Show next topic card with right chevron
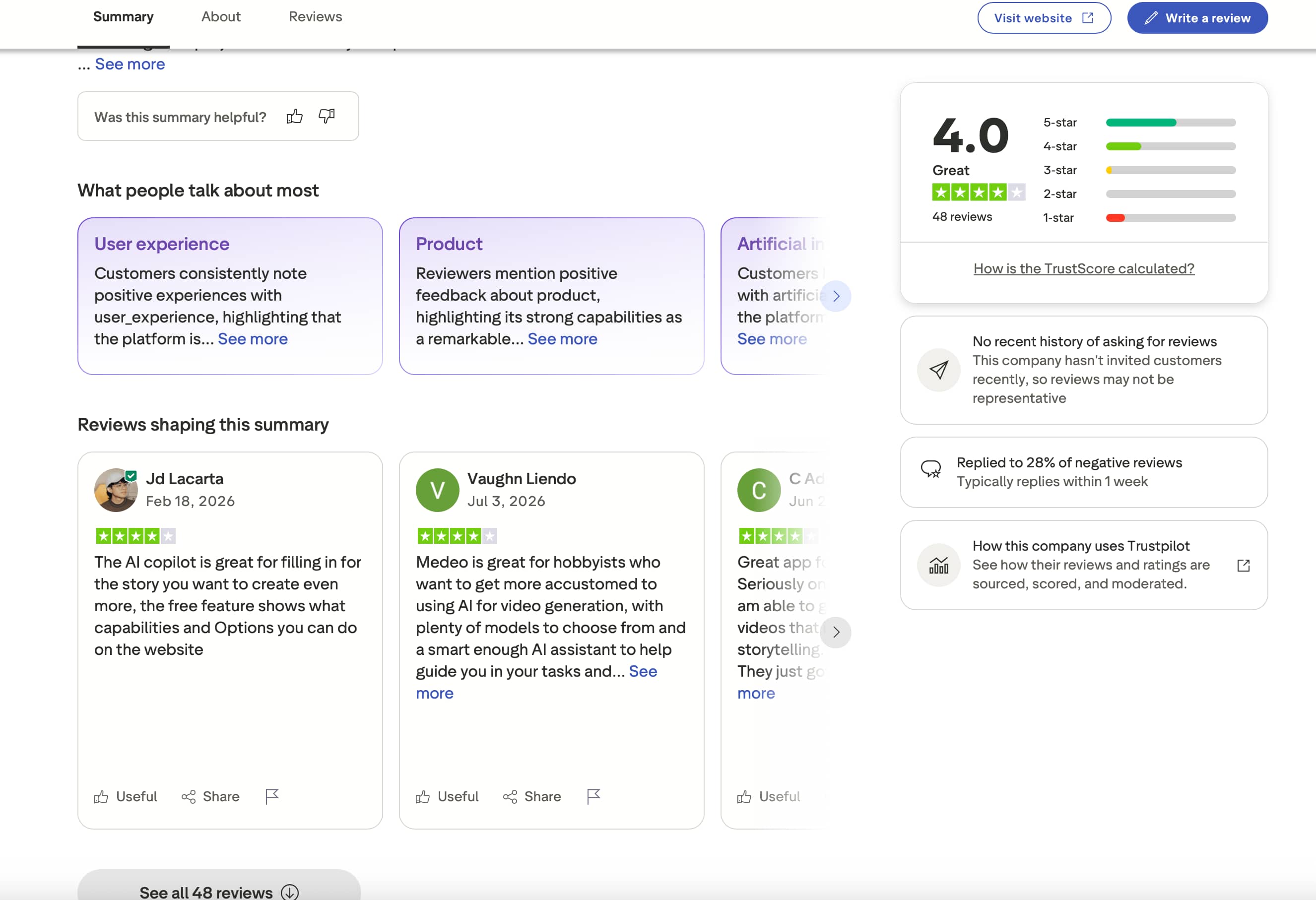The width and height of the screenshot is (1316, 900). 836,296
